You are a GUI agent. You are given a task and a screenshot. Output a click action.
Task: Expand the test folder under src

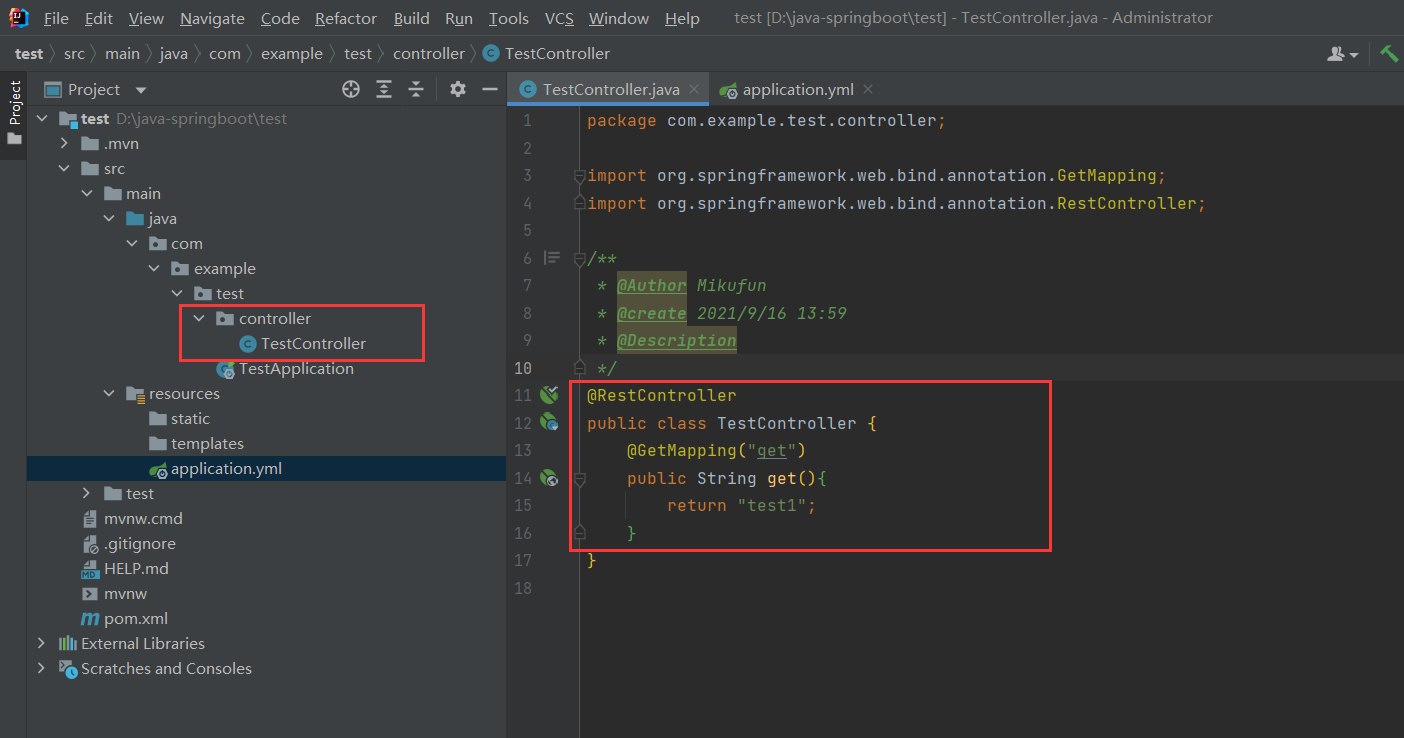click(87, 493)
